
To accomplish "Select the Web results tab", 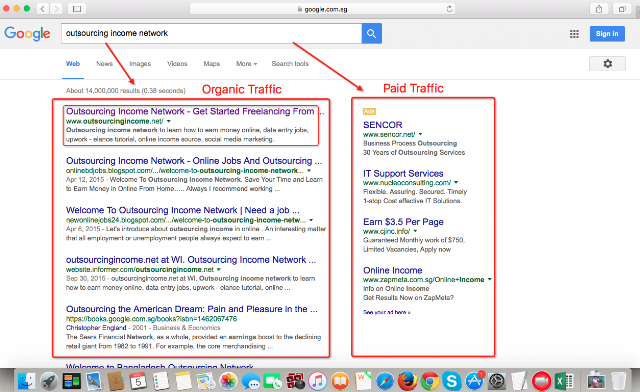I will click(x=73, y=64).
